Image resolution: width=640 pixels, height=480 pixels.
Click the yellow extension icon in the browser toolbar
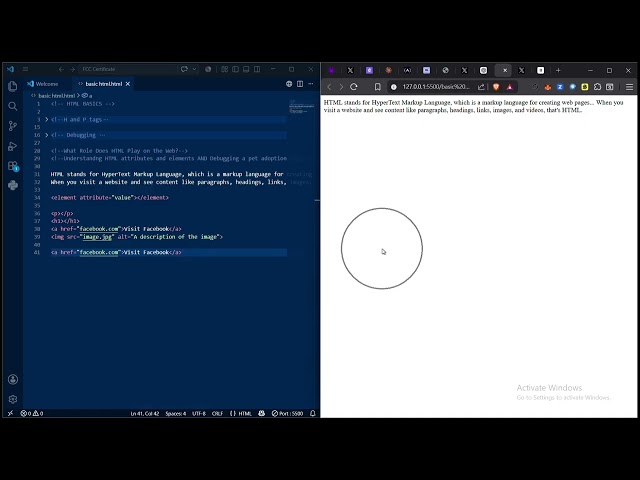click(x=585, y=87)
